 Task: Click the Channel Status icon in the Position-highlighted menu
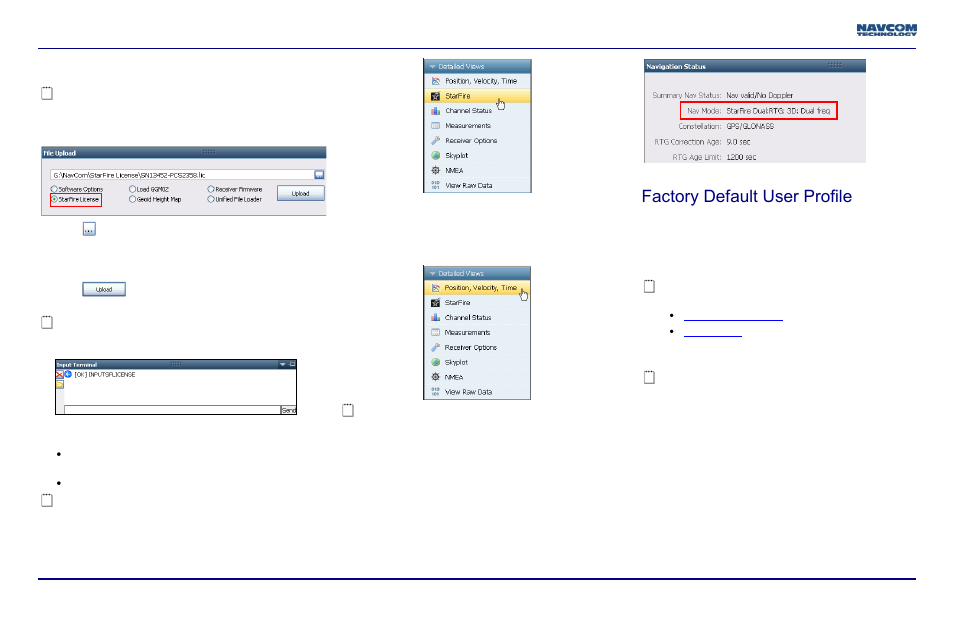click(436, 318)
